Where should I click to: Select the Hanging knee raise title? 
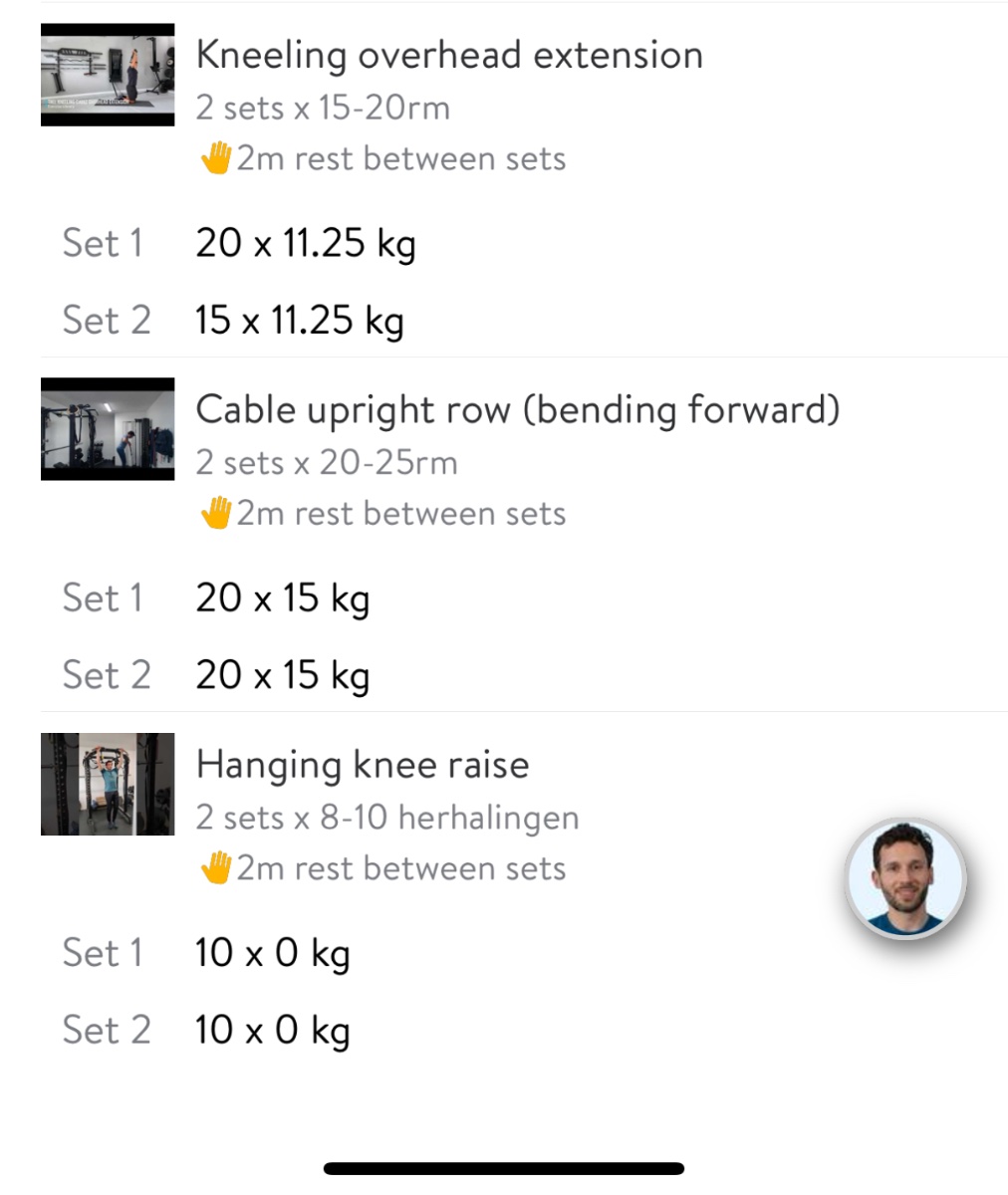pyautogui.click(x=363, y=765)
